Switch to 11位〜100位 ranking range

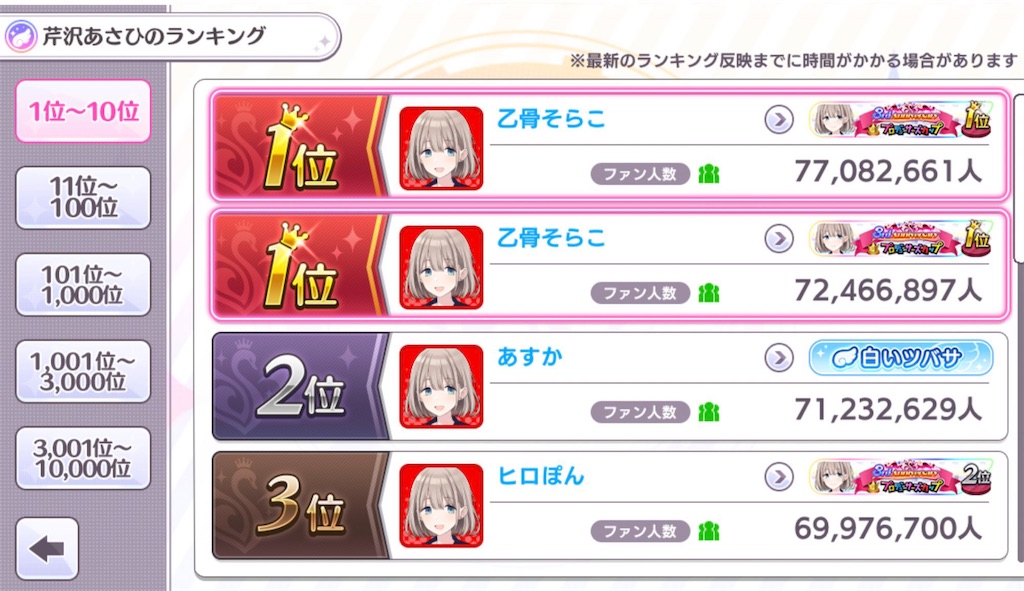pyautogui.click(x=83, y=197)
